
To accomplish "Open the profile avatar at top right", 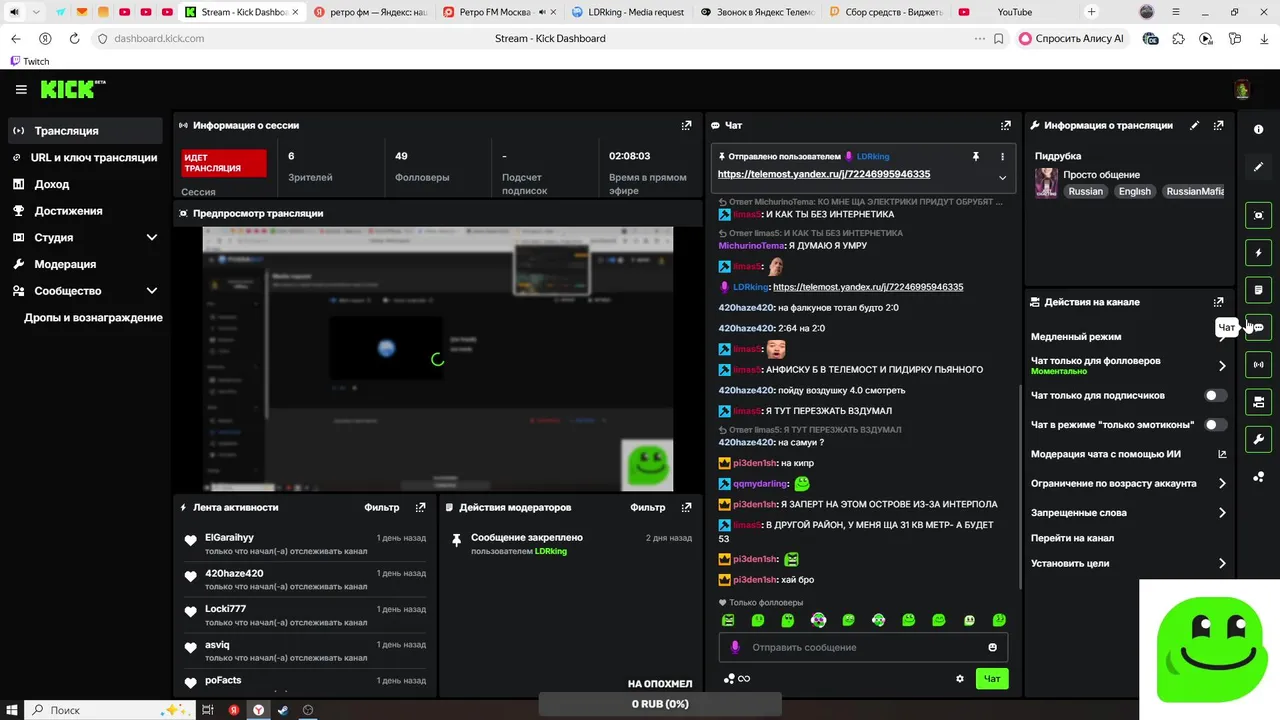I will tap(1242, 90).
